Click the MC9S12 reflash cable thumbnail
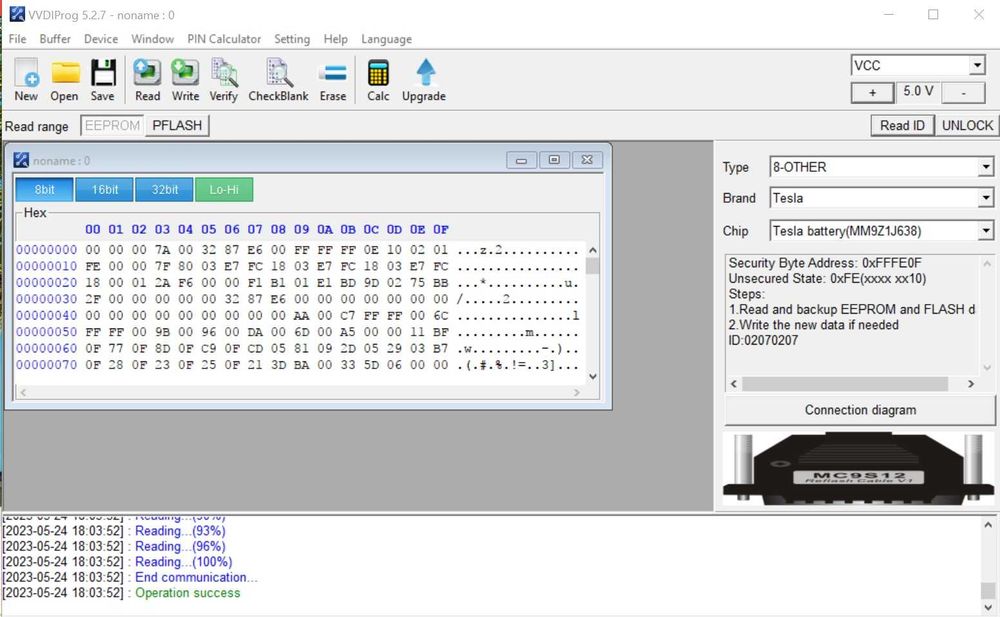This screenshot has width=1000, height=617. (858, 469)
